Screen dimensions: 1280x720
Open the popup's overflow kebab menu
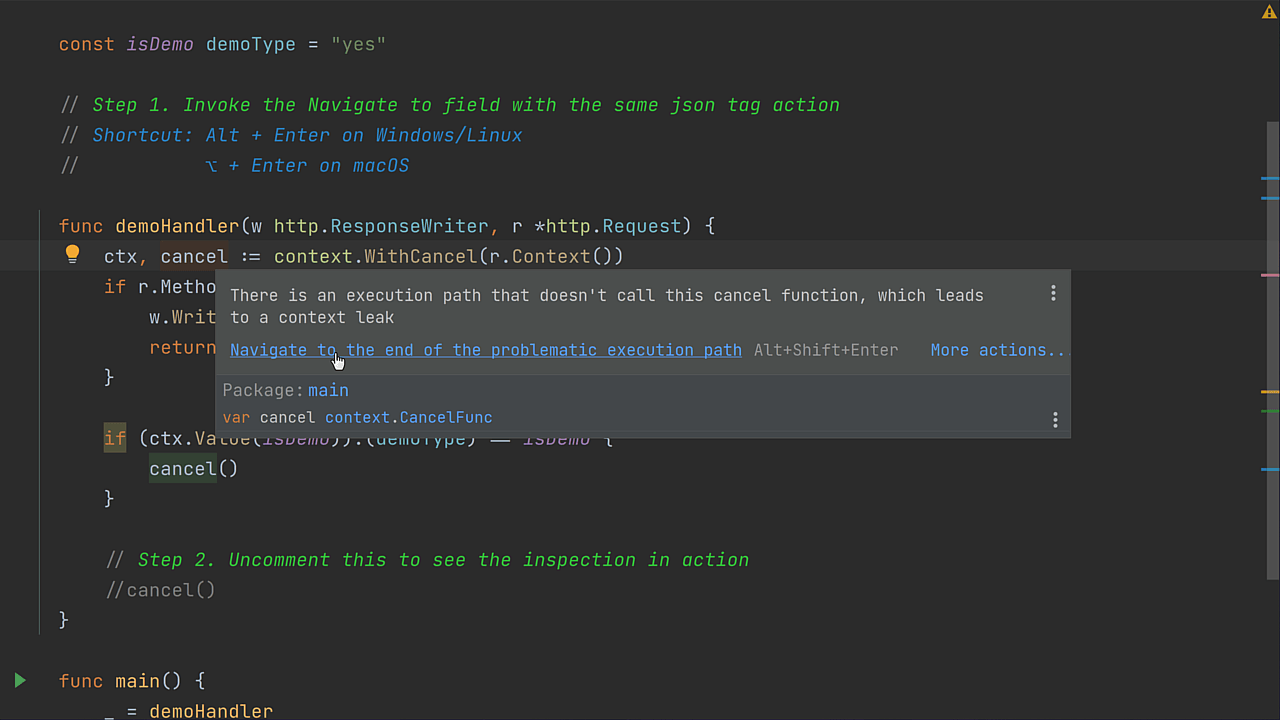coord(1053,293)
